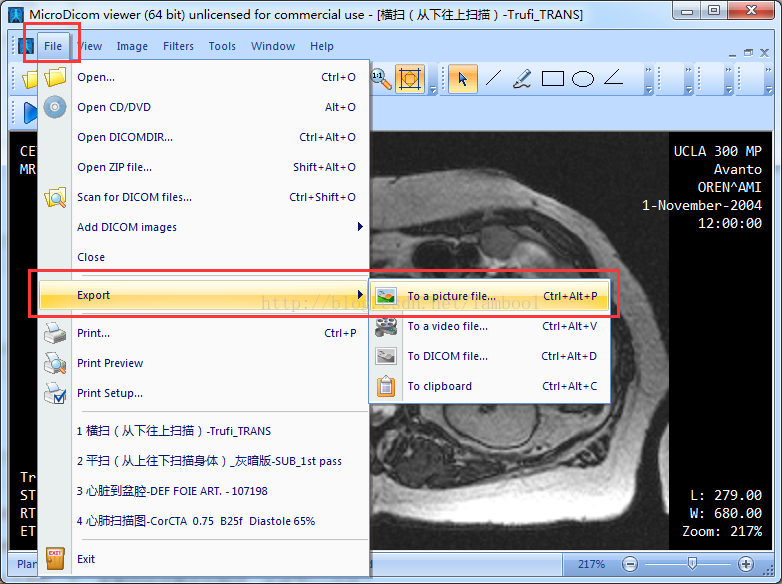
Task: Open recent file 3 DEF FOIE ART. - 107198
Action: click(204, 491)
